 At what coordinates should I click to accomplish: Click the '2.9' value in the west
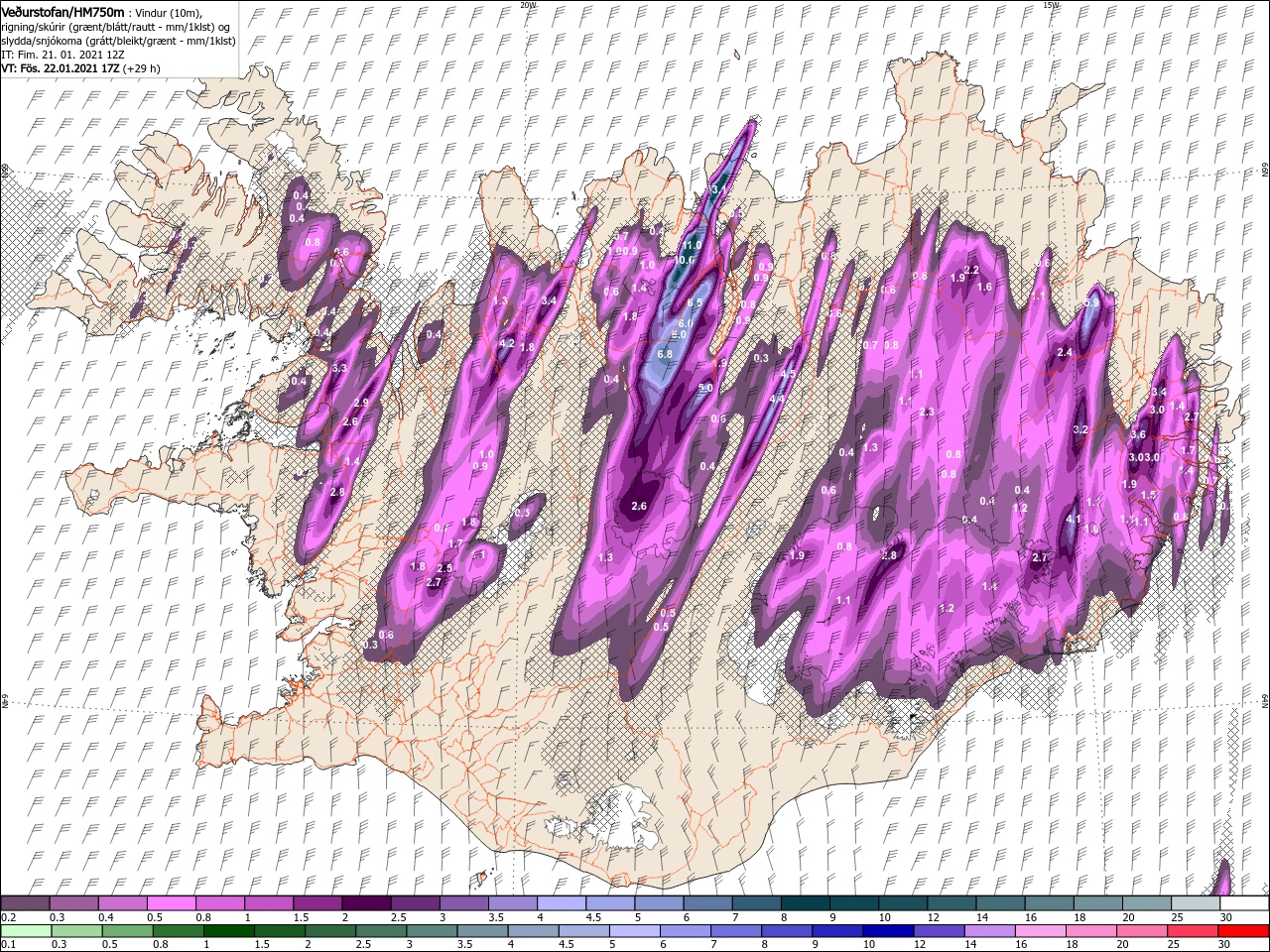point(360,403)
